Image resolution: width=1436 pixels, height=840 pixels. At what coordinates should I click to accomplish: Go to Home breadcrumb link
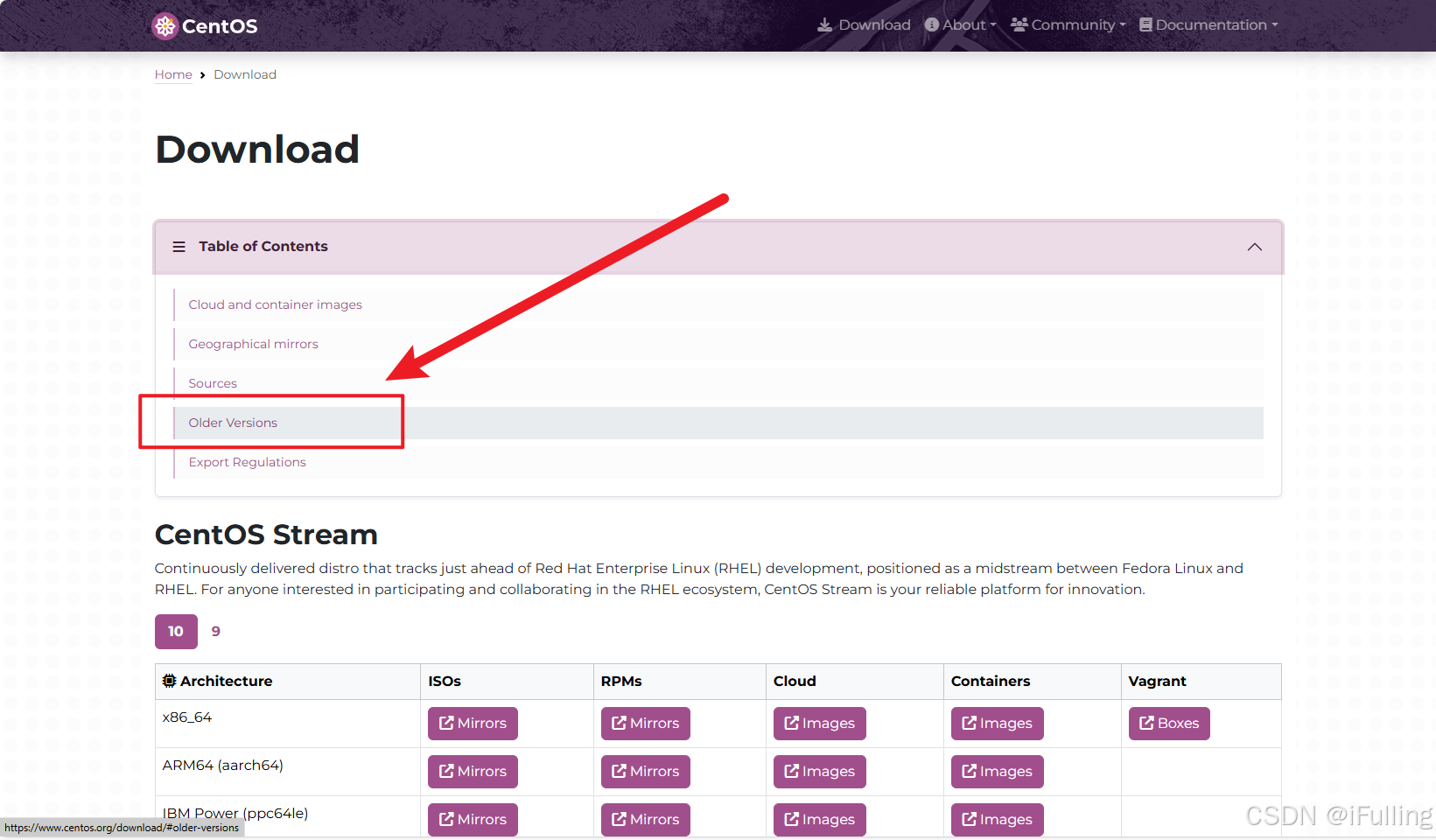point(173,74)
